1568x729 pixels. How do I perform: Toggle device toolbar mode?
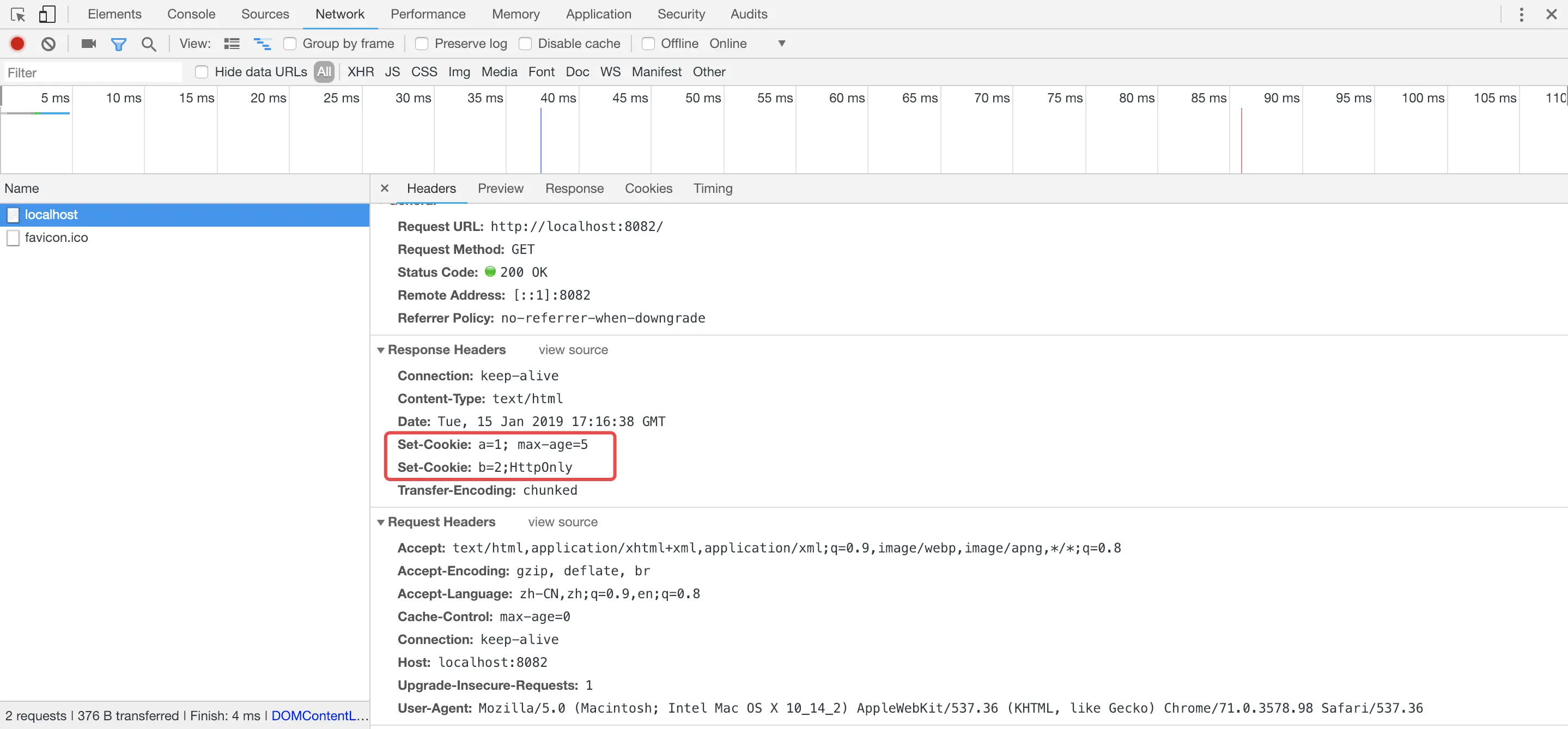47,14
